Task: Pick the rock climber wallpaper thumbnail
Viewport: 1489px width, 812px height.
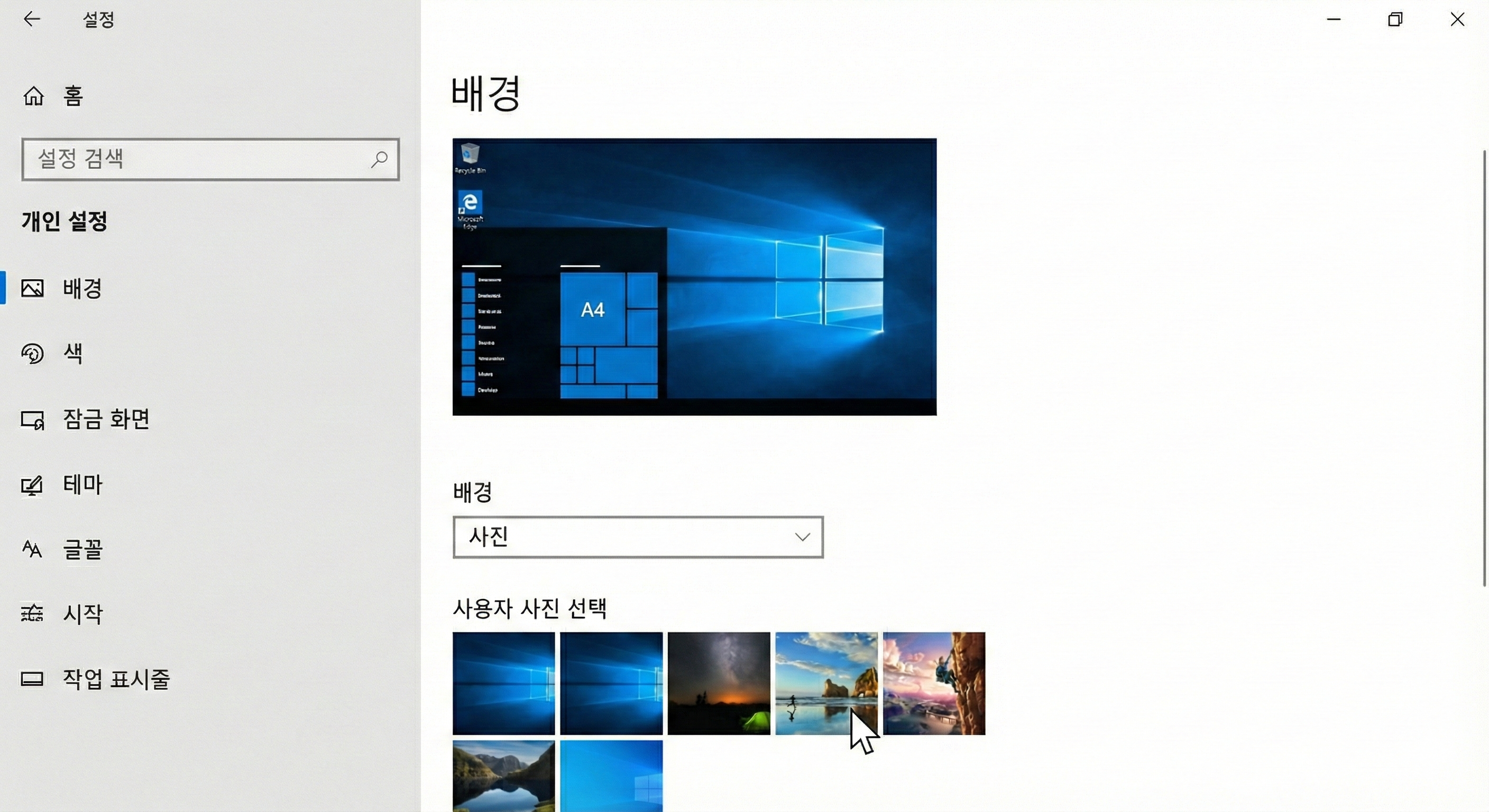Action: (x=933, y=683)
